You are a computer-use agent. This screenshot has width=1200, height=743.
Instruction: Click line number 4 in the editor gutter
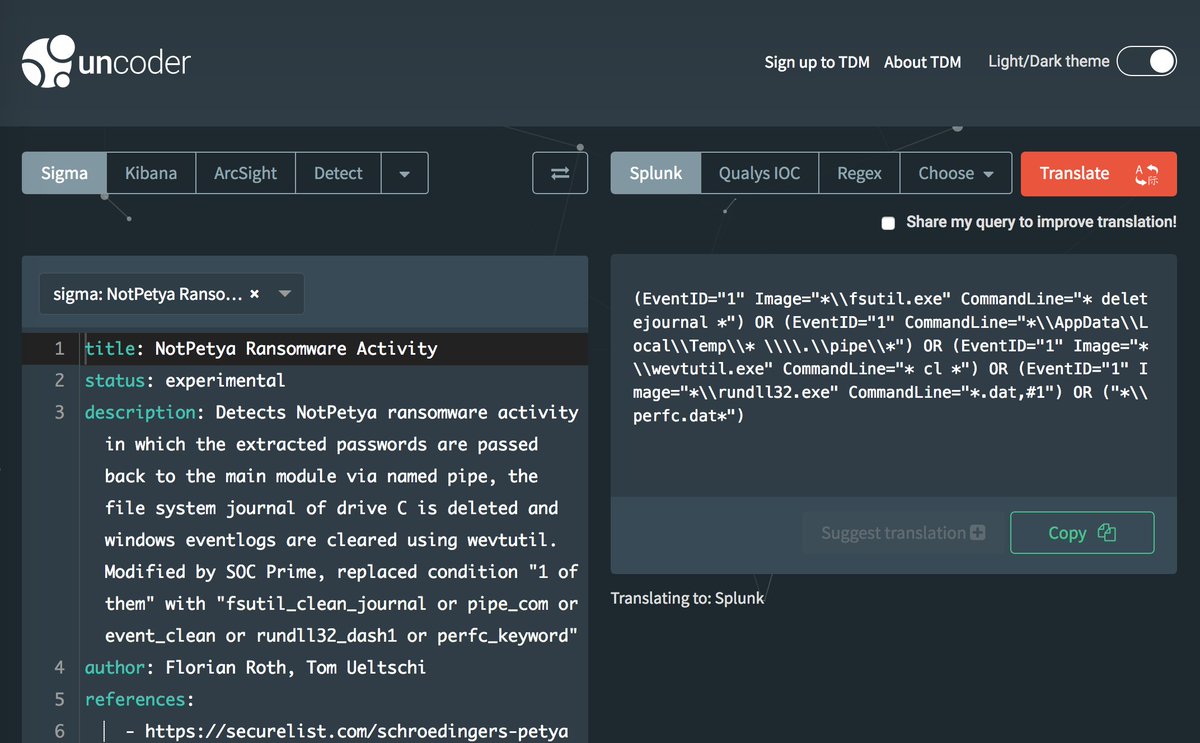click(59, 667)
